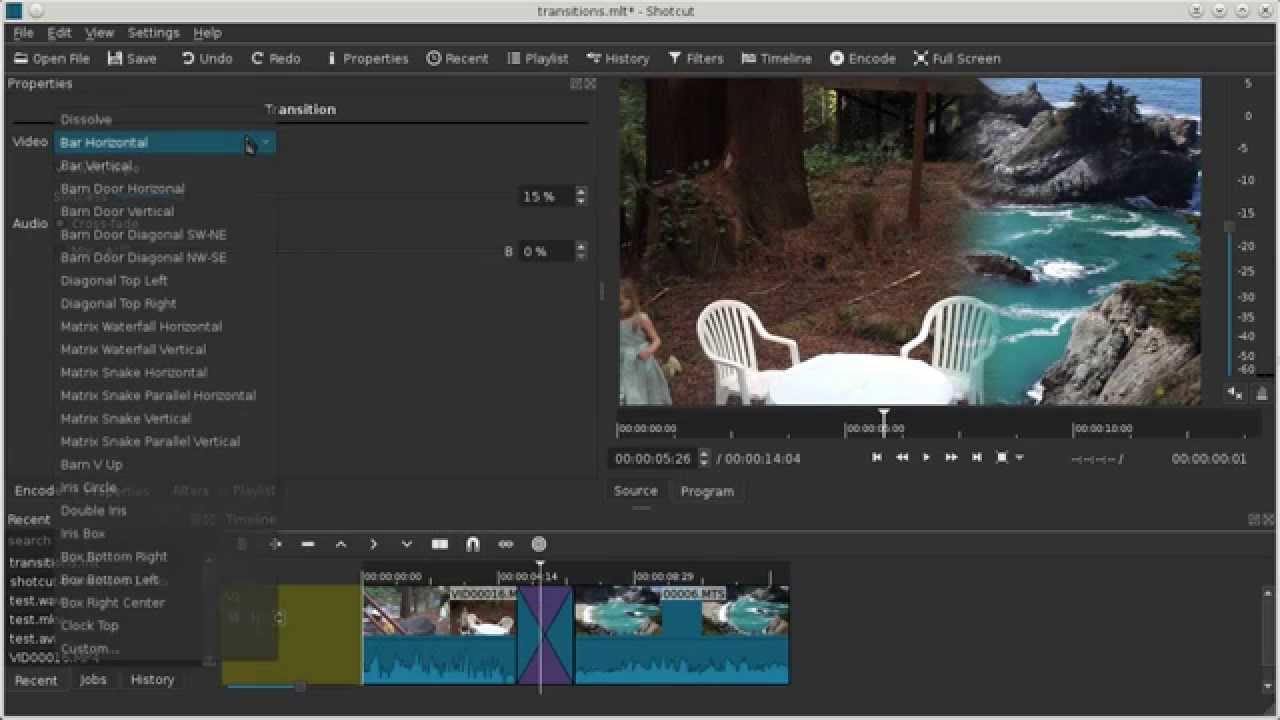Open the Settings menu
1280x720 pixels.
tap(153, 33)
